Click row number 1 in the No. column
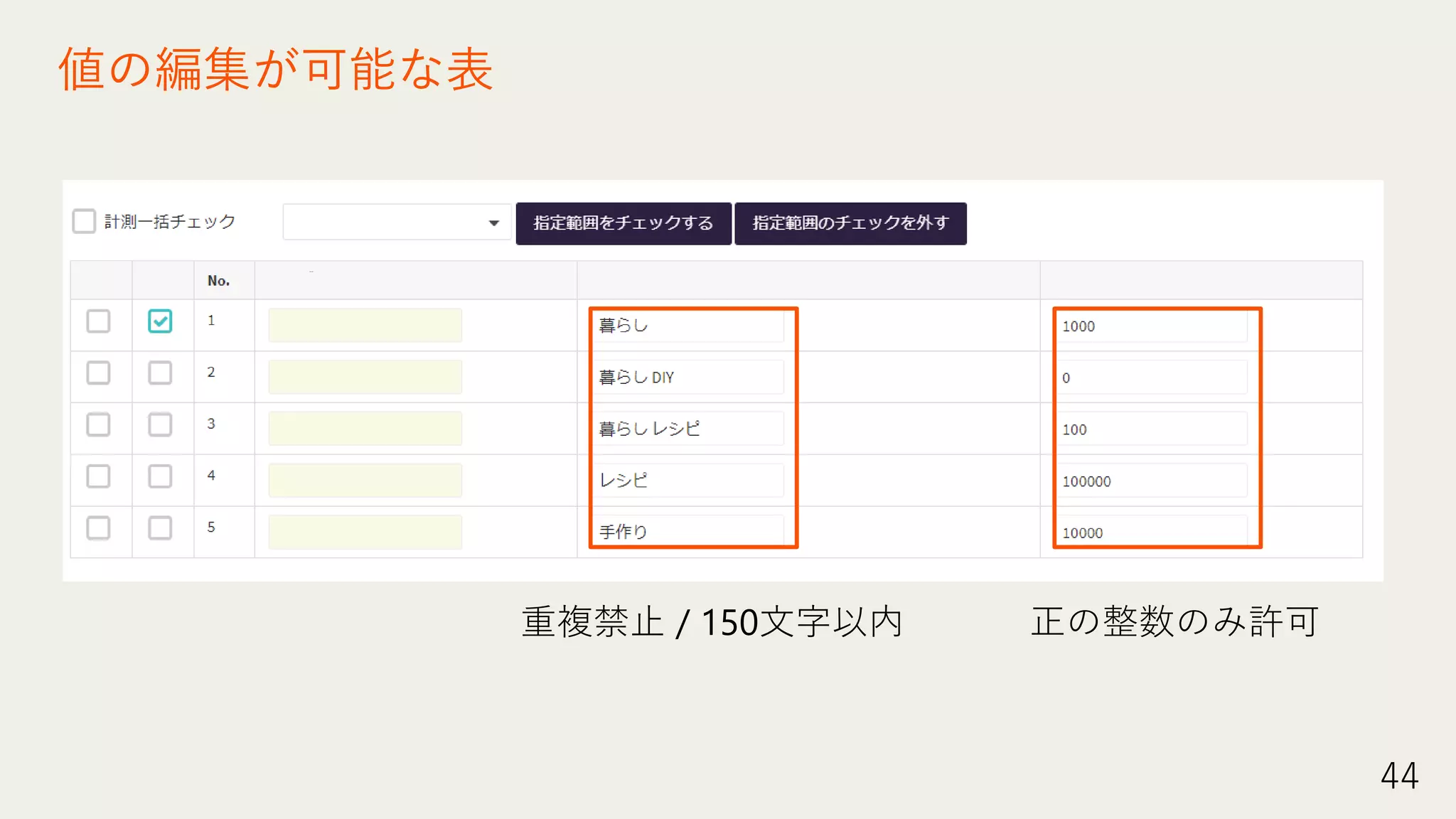 [x=211, y=321]
